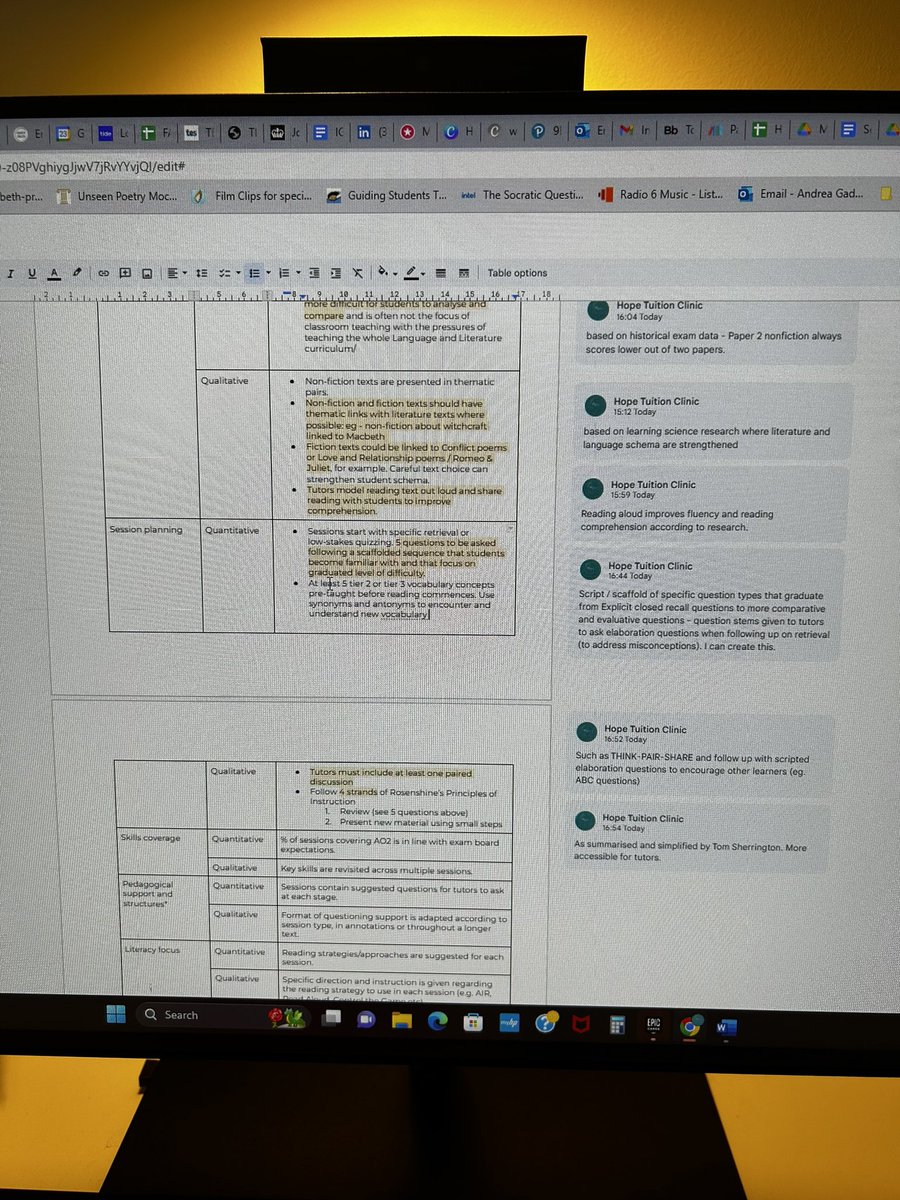Open the 'Film Clips for speci...' bookmark
900x1200 pixels.
click(251, 196)
